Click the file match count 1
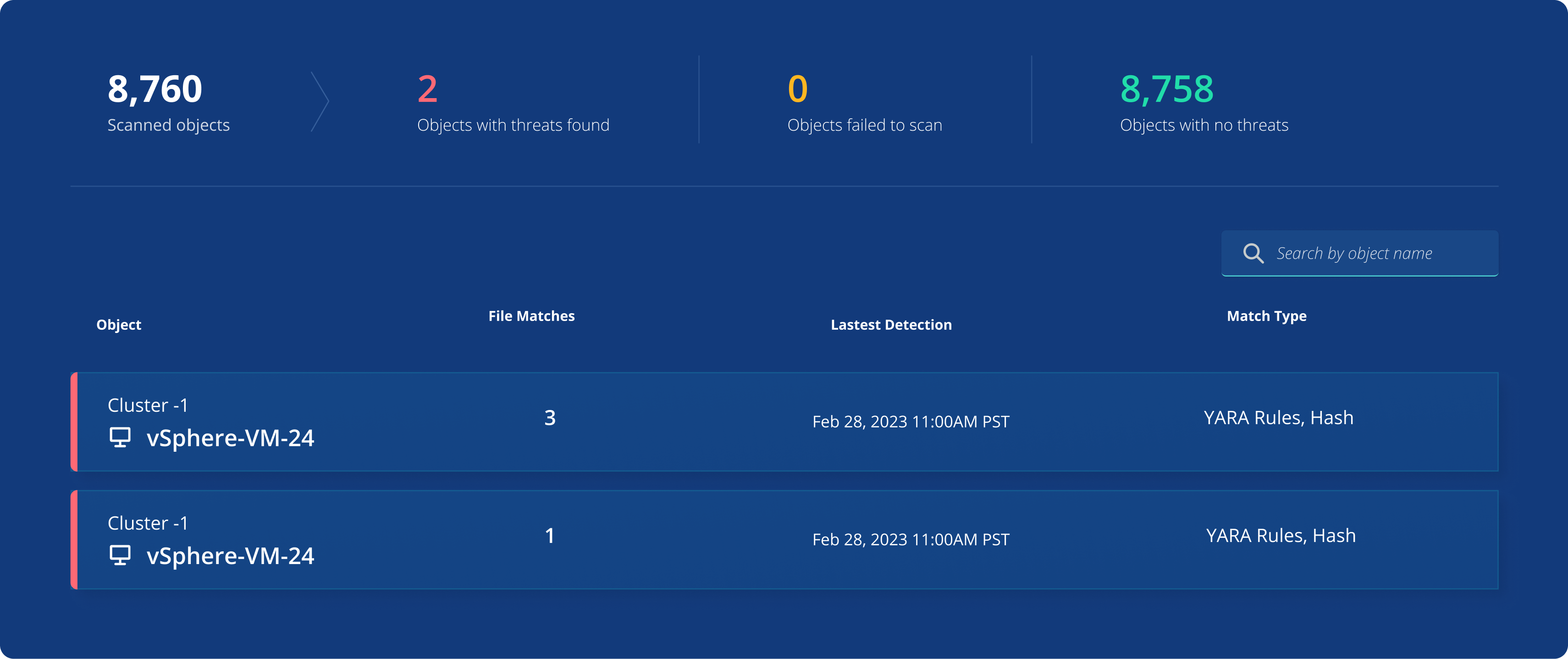Screen dimensions: 1568x659 pyautogui.click(x=550, y=535)
